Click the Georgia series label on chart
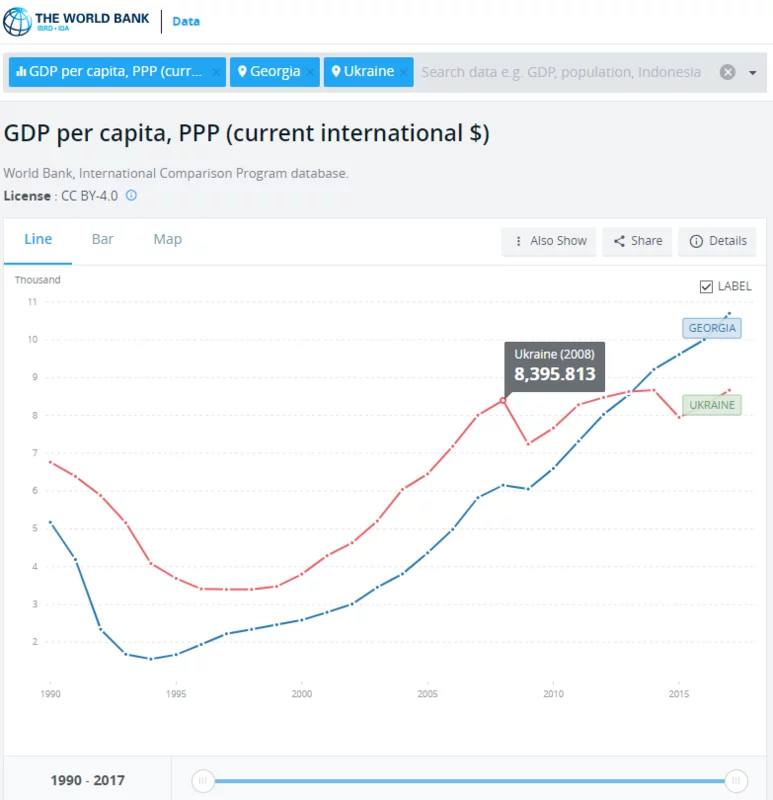This screenshot has width=773, height=800. click(x=712, y=328)
